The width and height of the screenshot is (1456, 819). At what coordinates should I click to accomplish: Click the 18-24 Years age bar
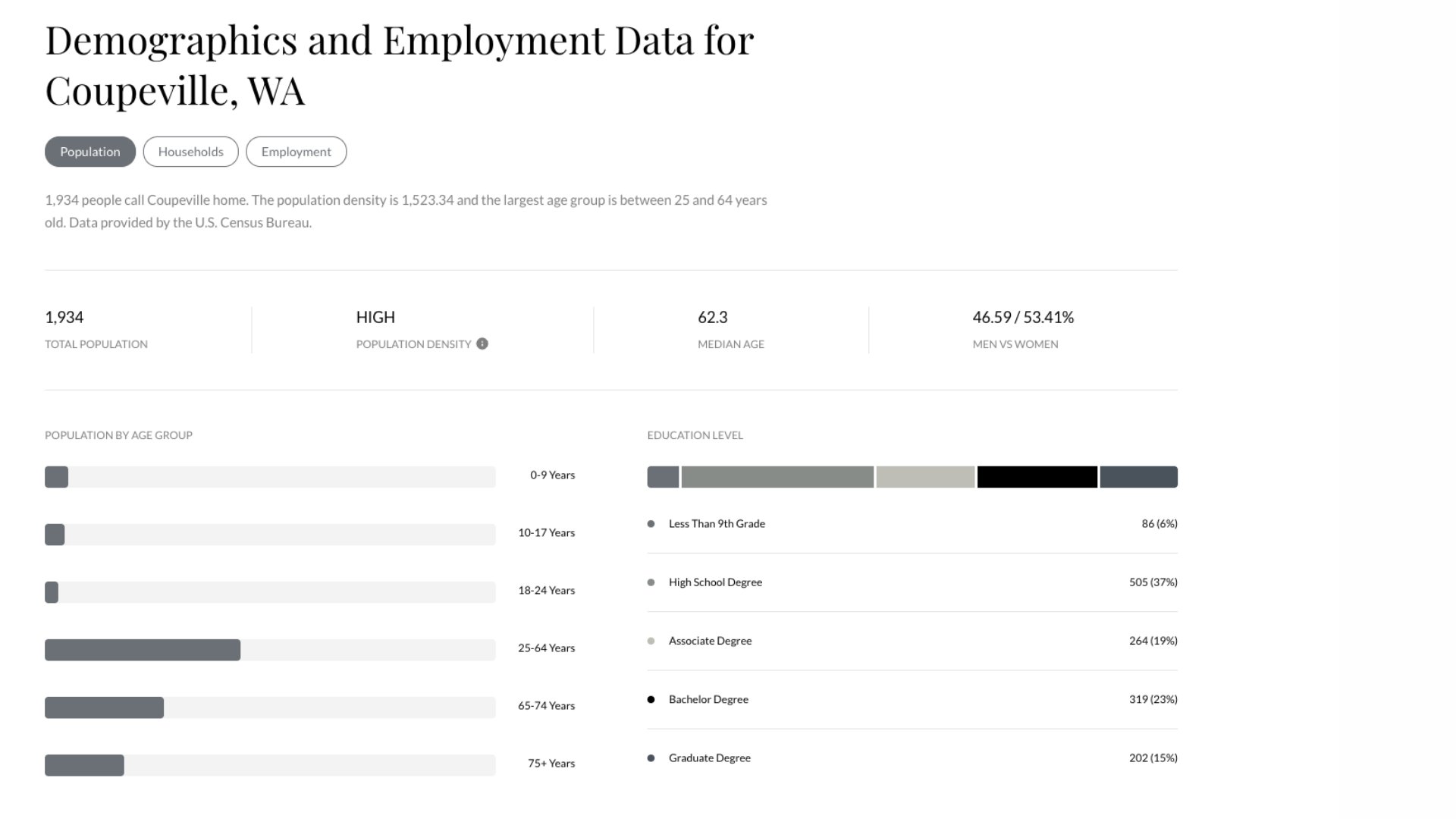click(52, 592)
